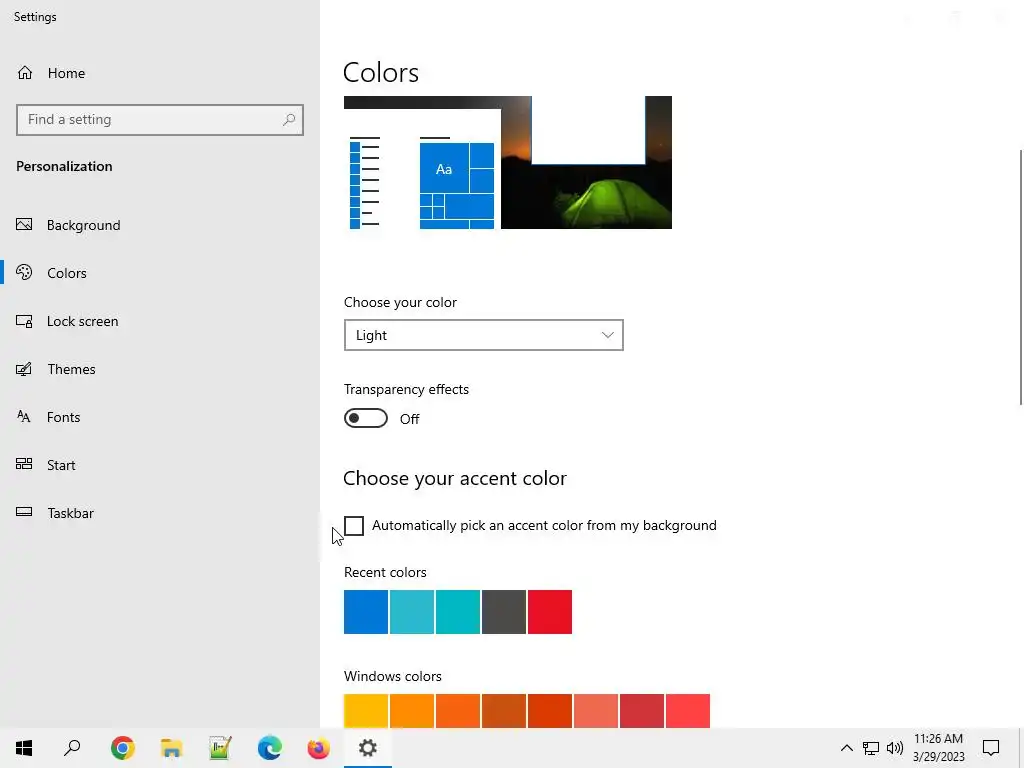The width and height of the screenshot is (1024, 768).
Task: Choose the yellow gold Windows color
Action: click(366, 711)
